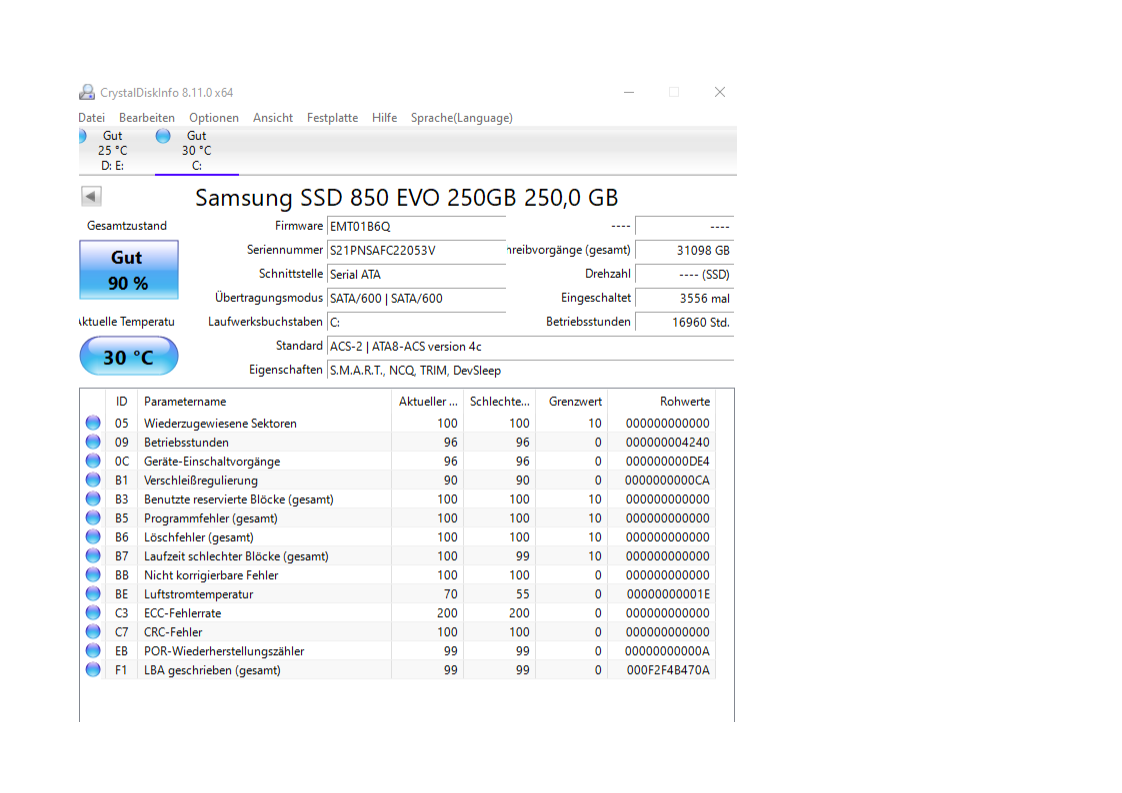Click the Laufwerksbuchstaben field C:
Viewport: 1122px width, 793px height.
point(416,322)
